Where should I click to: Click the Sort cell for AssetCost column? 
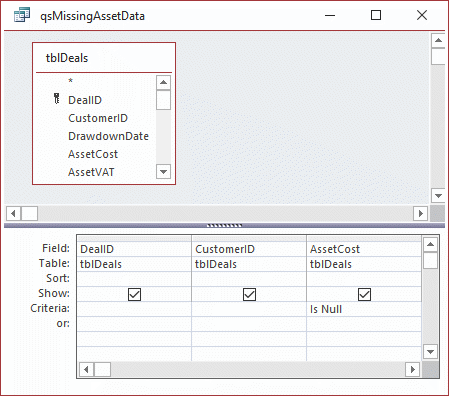click(364, 279)
